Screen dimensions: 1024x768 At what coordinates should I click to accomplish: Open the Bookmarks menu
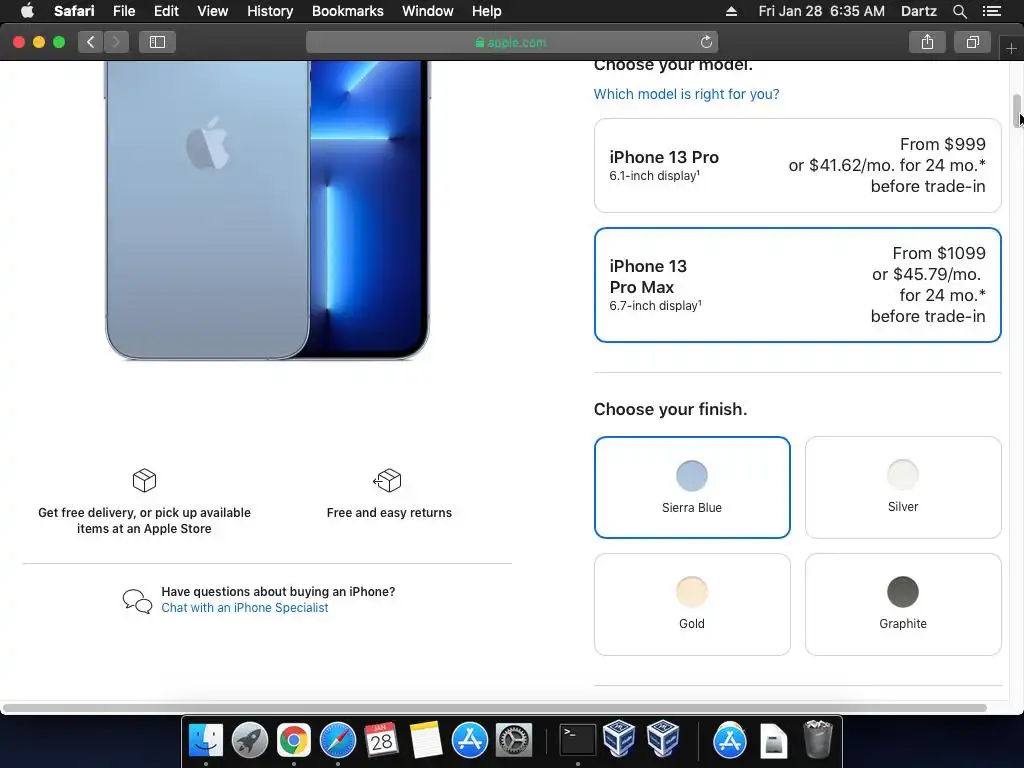coord(347,11)
